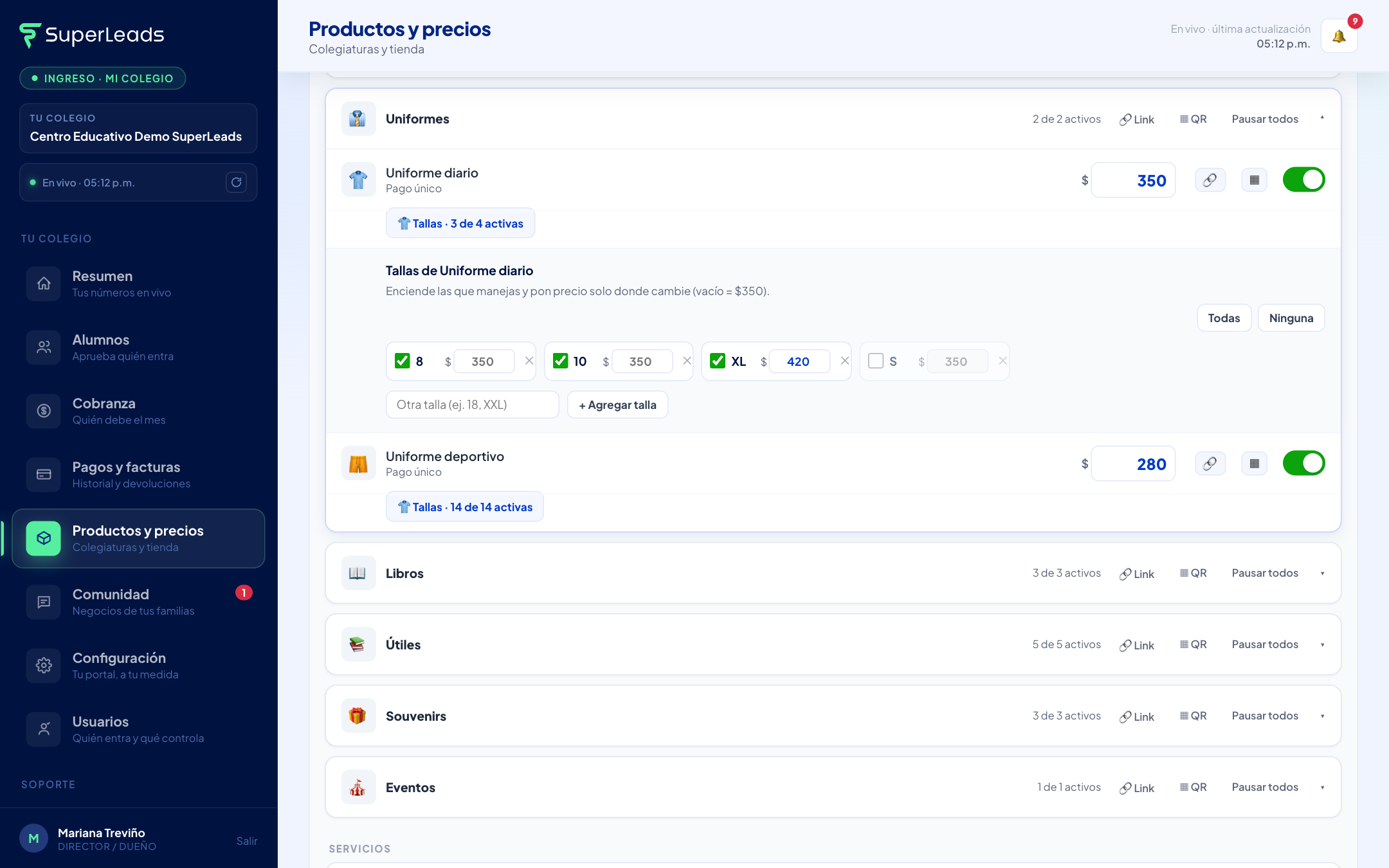This screenshot has height=868, width=1389.
Task: Click the XL price field showing 420
Action: (799, 361)
